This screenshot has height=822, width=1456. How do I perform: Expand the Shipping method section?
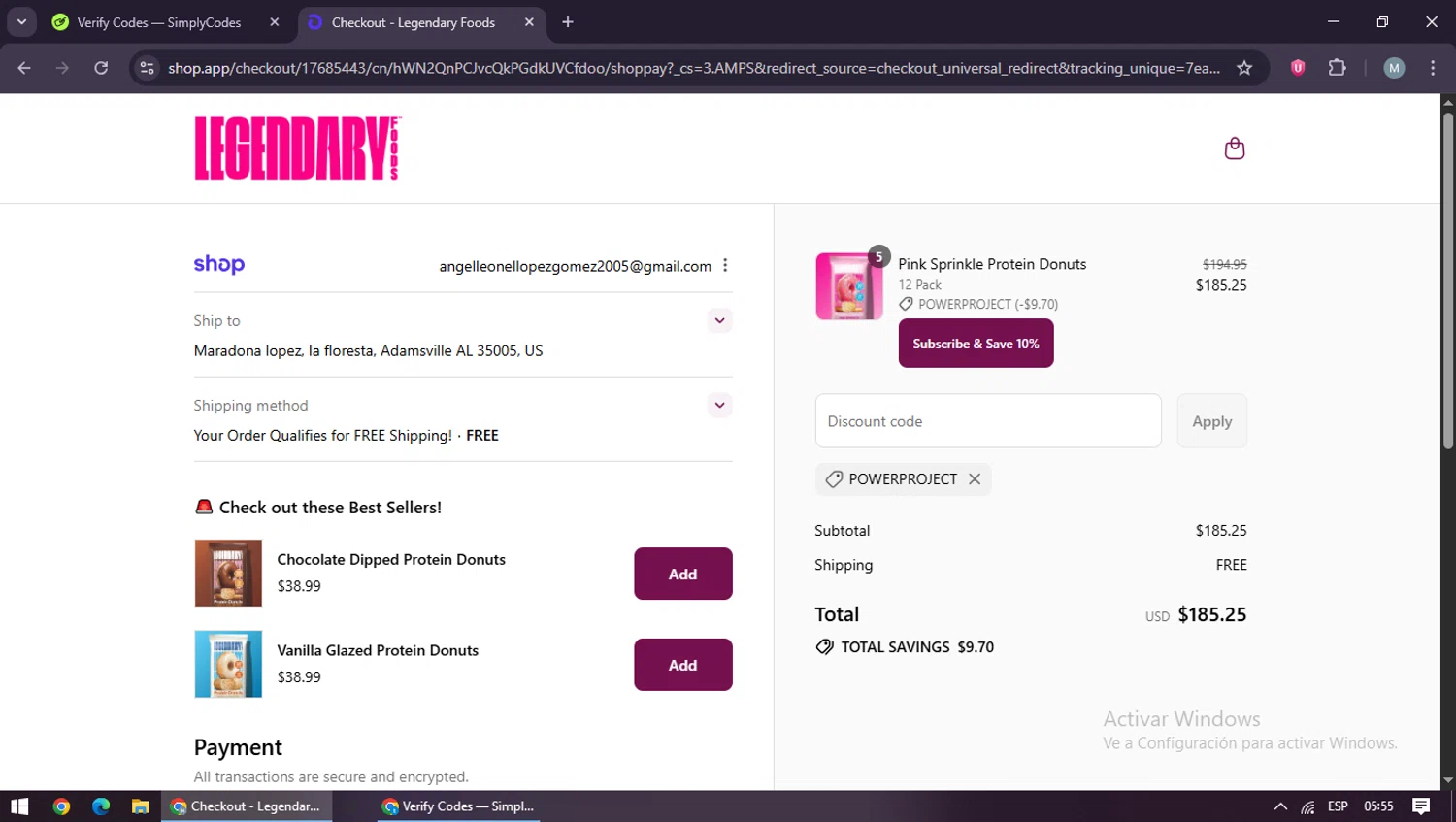coord(719,405)
